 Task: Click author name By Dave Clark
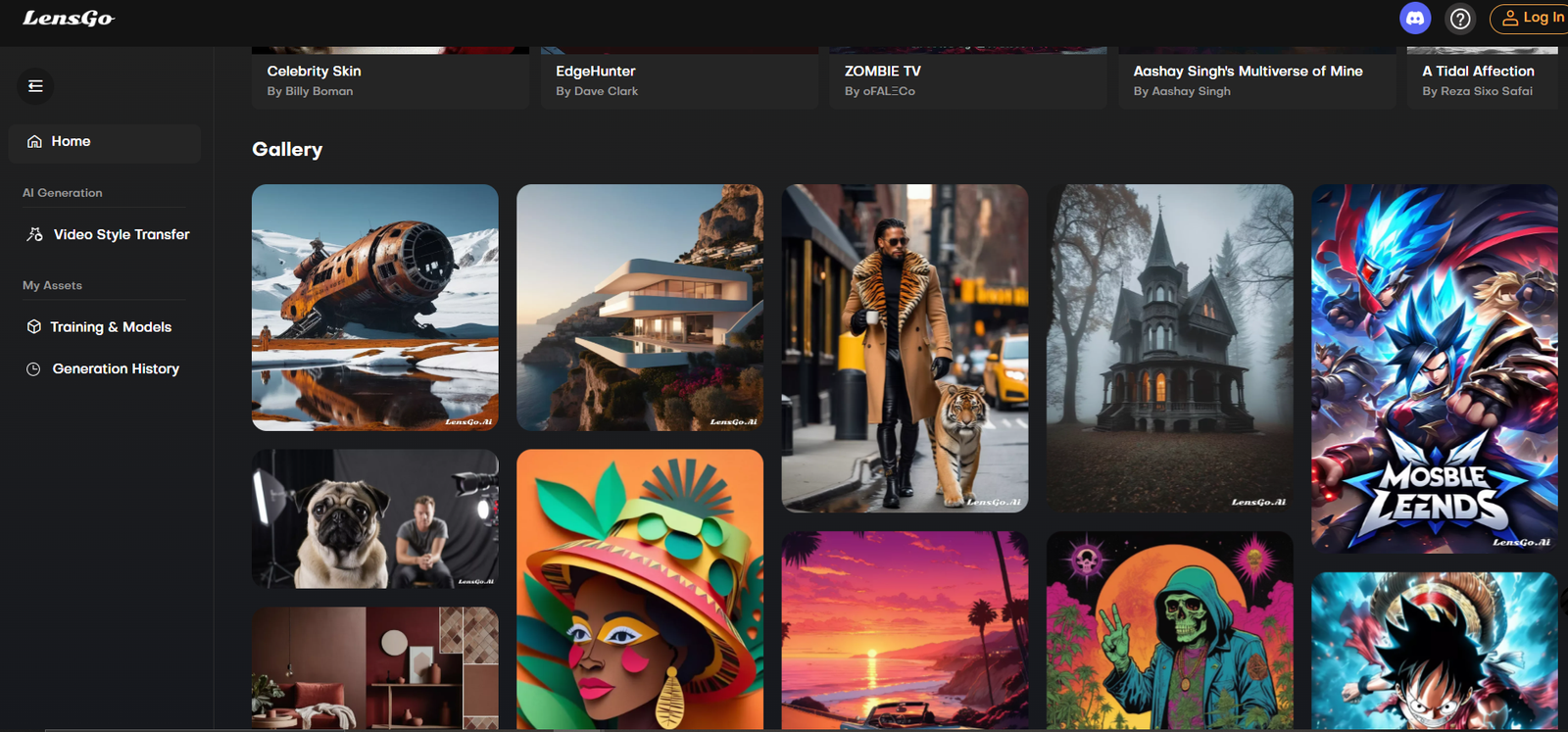click(597, 91)
